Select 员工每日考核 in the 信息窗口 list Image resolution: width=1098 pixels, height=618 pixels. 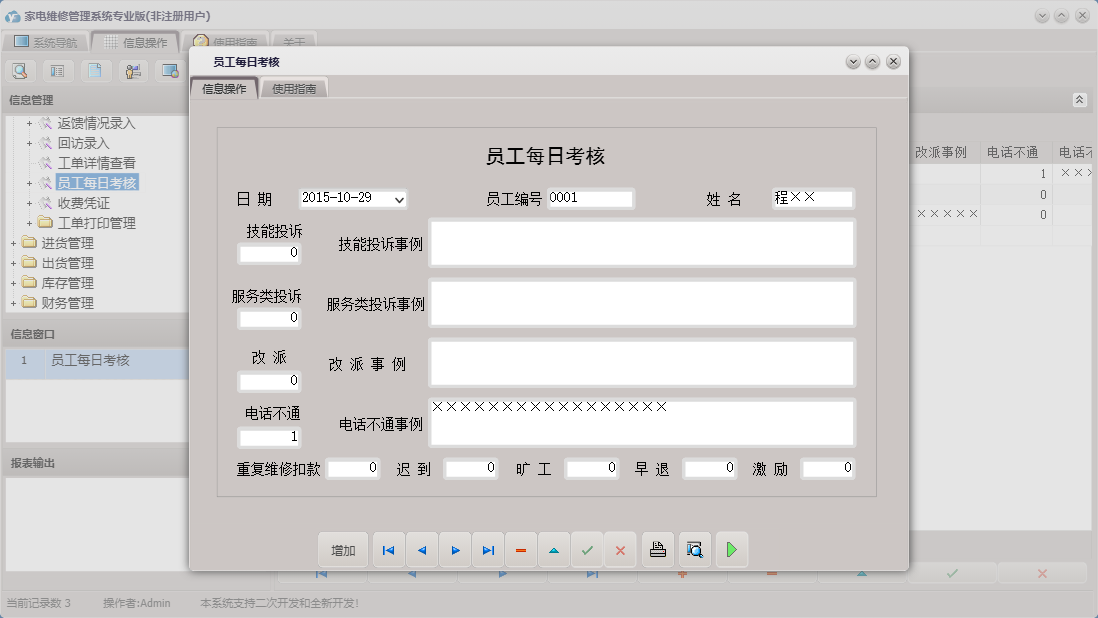click(90, 360)
